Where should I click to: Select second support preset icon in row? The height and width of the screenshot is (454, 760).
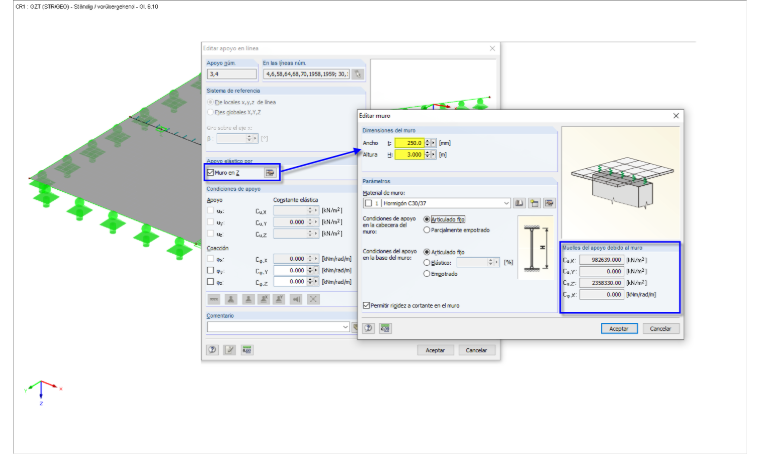pyautogui.click(x=231, y=299)
